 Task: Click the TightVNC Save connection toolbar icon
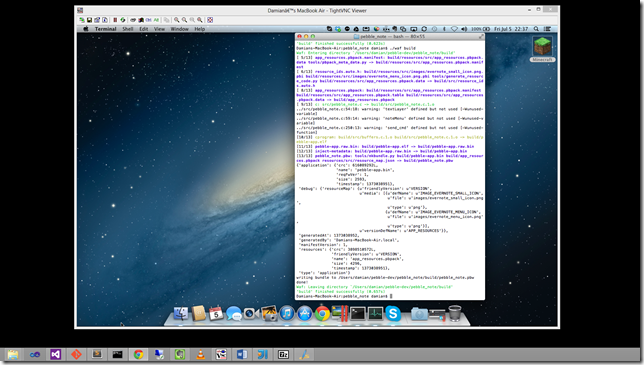(90, 20)
